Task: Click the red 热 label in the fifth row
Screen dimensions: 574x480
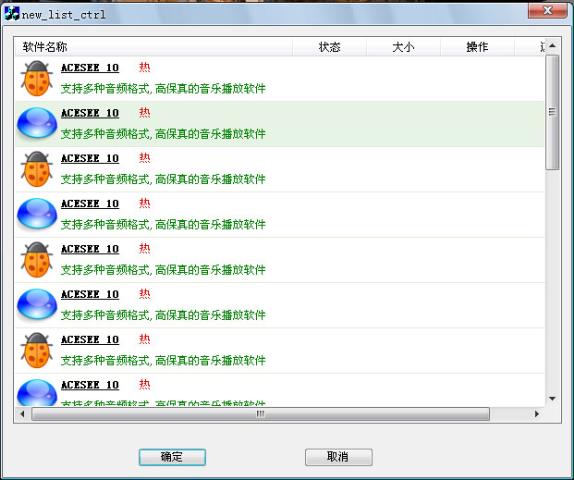Action: pyautogui.click(x=145, y=249)
